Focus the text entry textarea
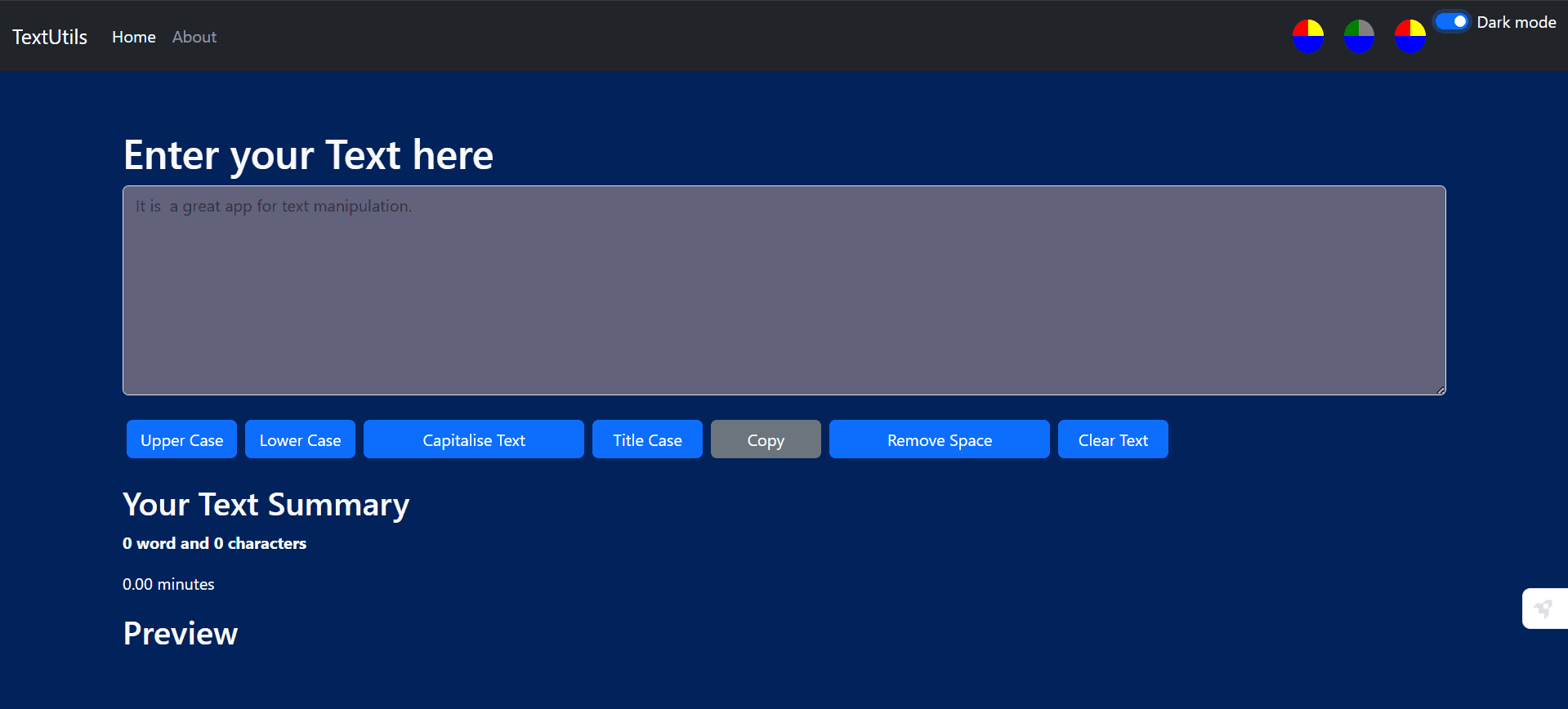The width and height of the screenshot is (1568, 709). click(784, 291)
